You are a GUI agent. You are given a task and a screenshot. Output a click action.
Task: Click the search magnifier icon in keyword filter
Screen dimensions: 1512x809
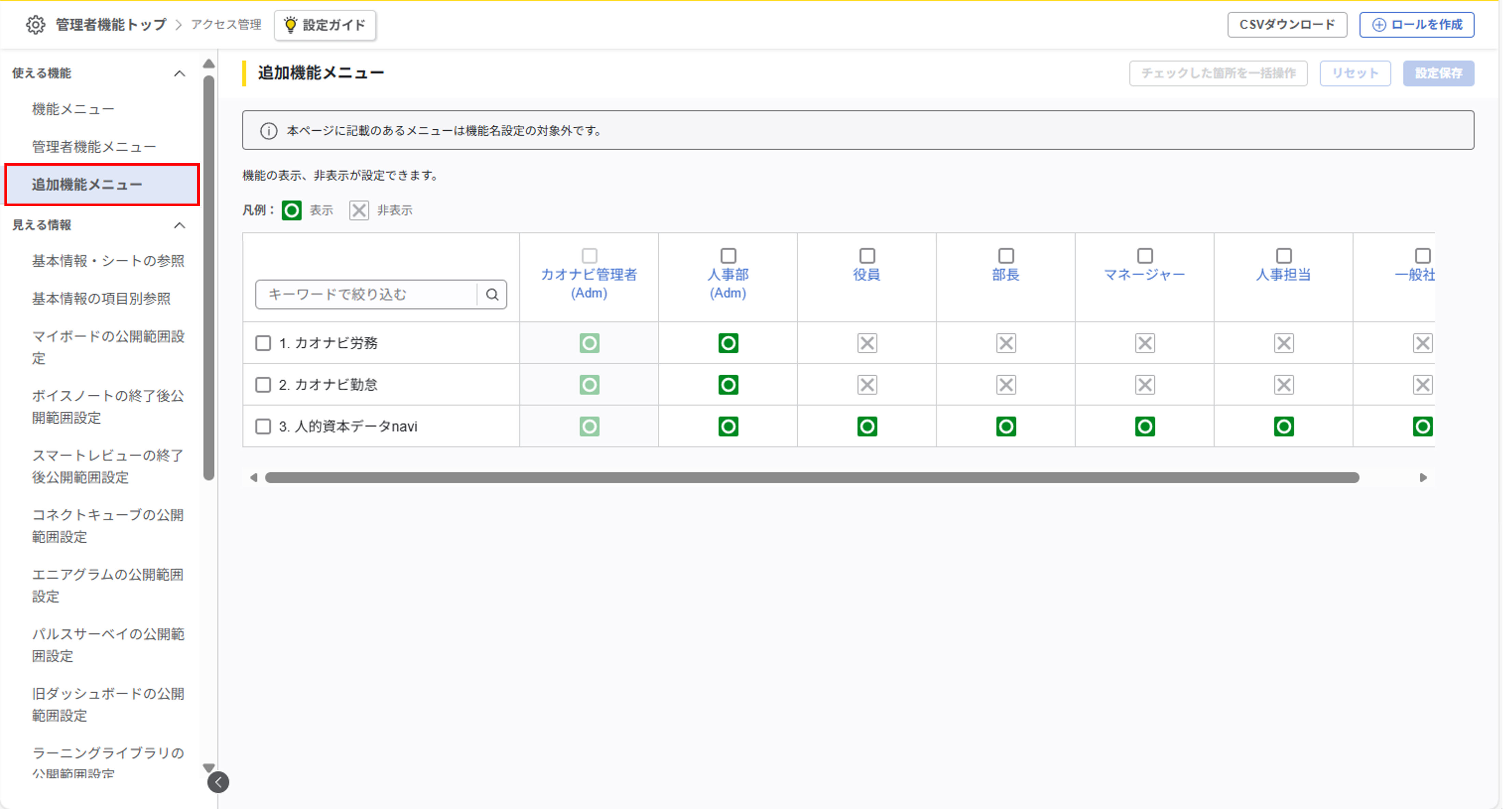coord(492,294)
